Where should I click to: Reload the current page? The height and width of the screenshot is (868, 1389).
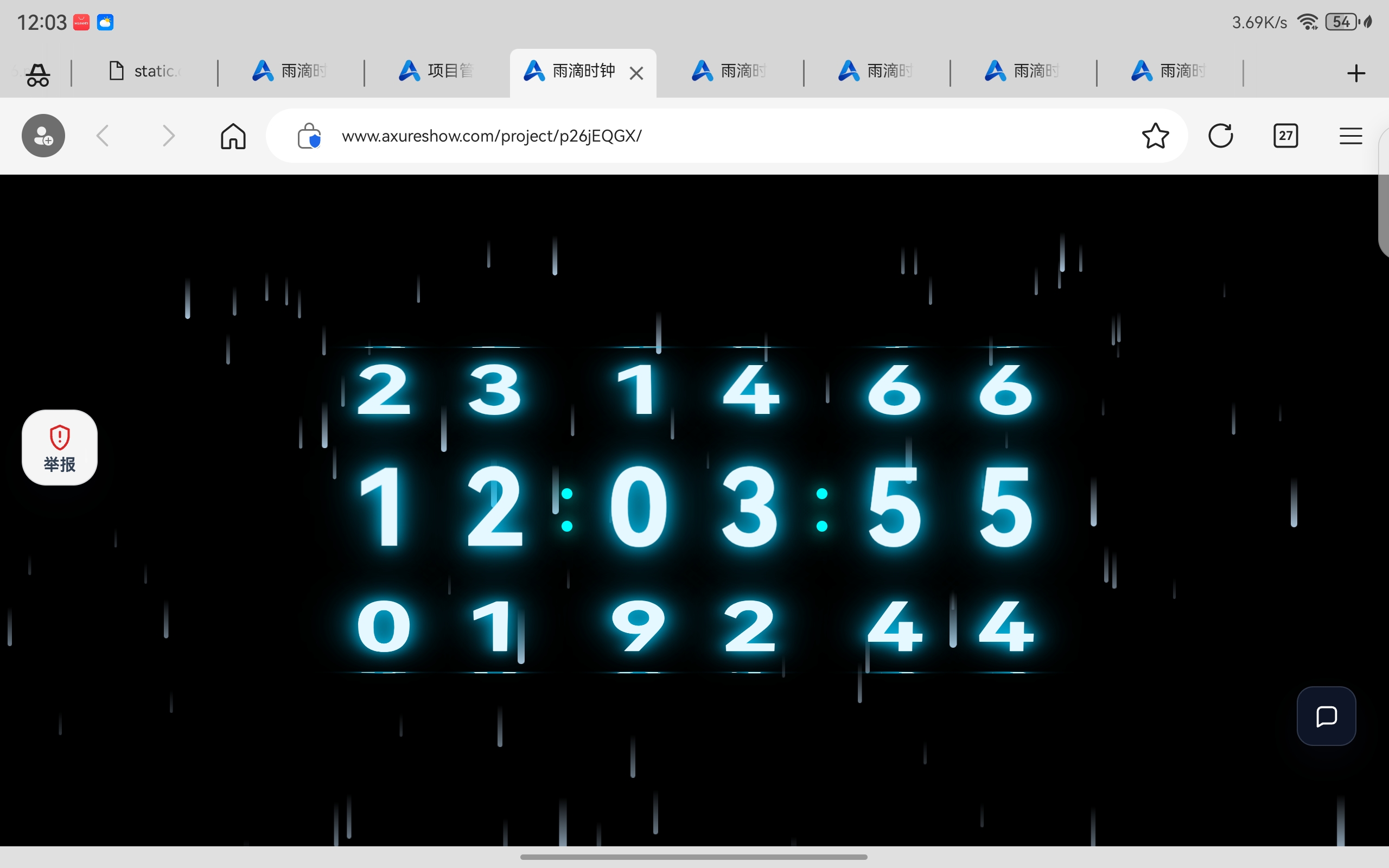point(1220,136)
